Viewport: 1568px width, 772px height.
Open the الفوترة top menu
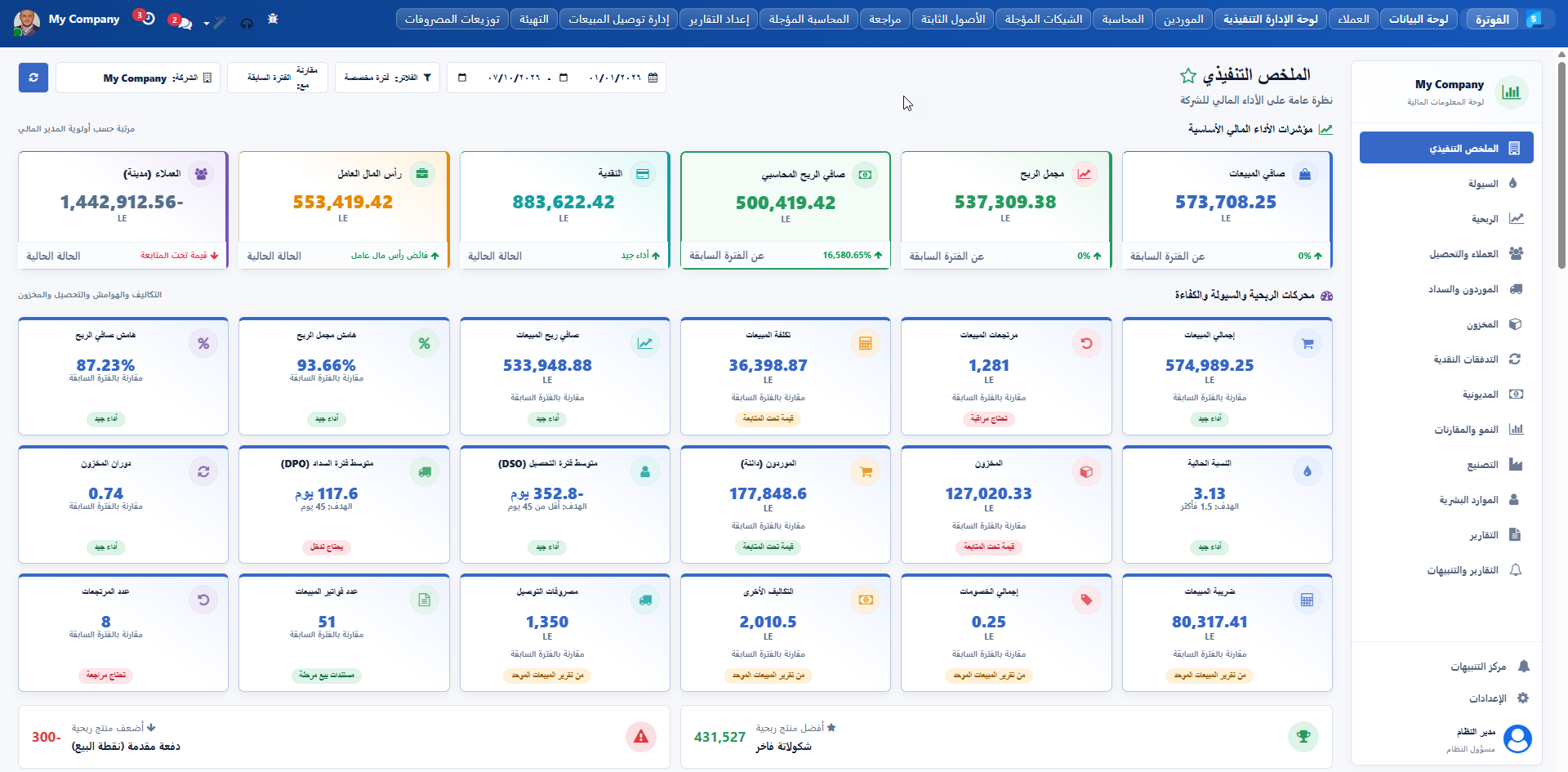pyautogui.click(x=1492, y=19)
